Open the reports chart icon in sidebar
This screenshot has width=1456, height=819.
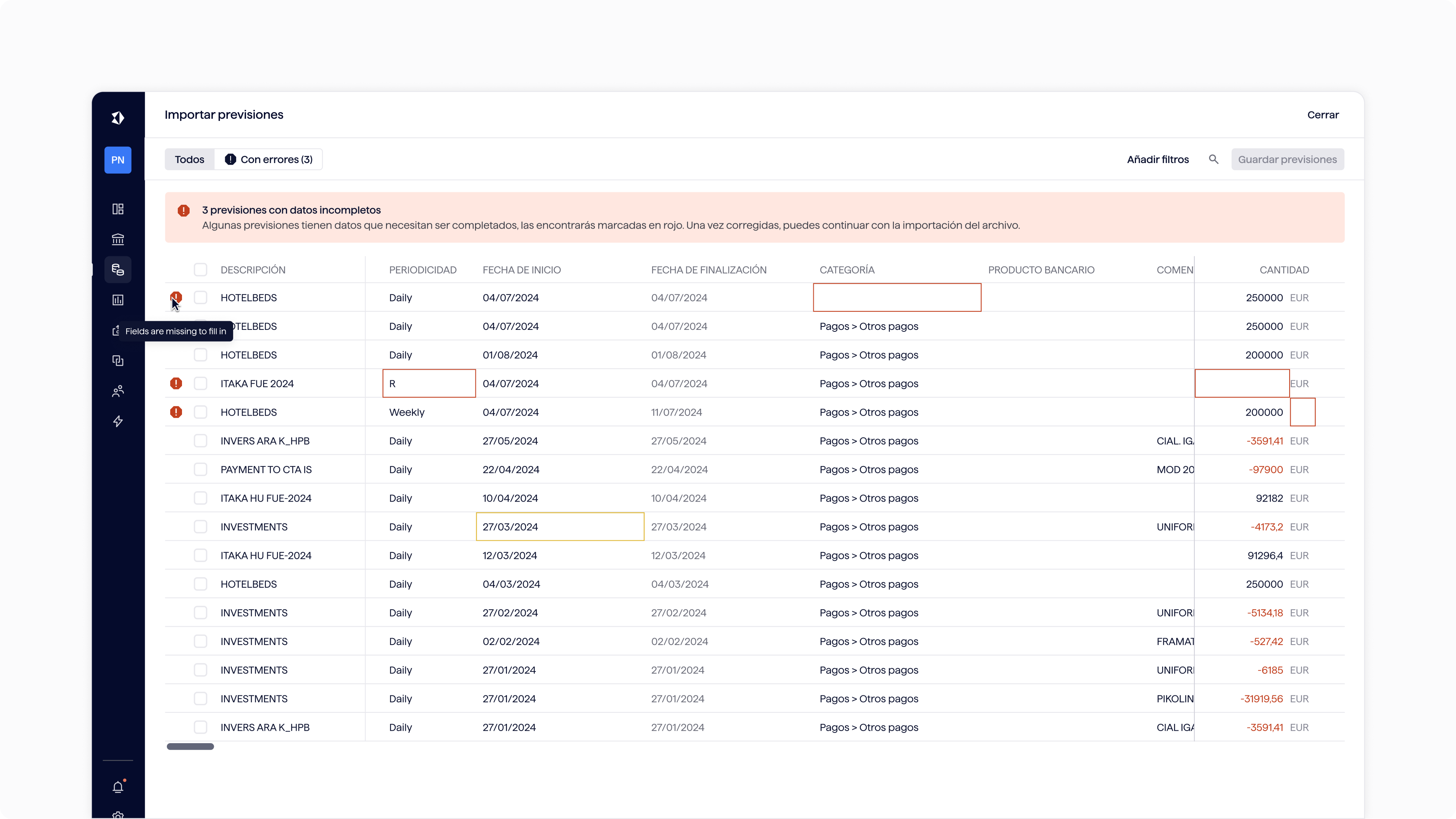pyautogui.click(x=118, y=300)
